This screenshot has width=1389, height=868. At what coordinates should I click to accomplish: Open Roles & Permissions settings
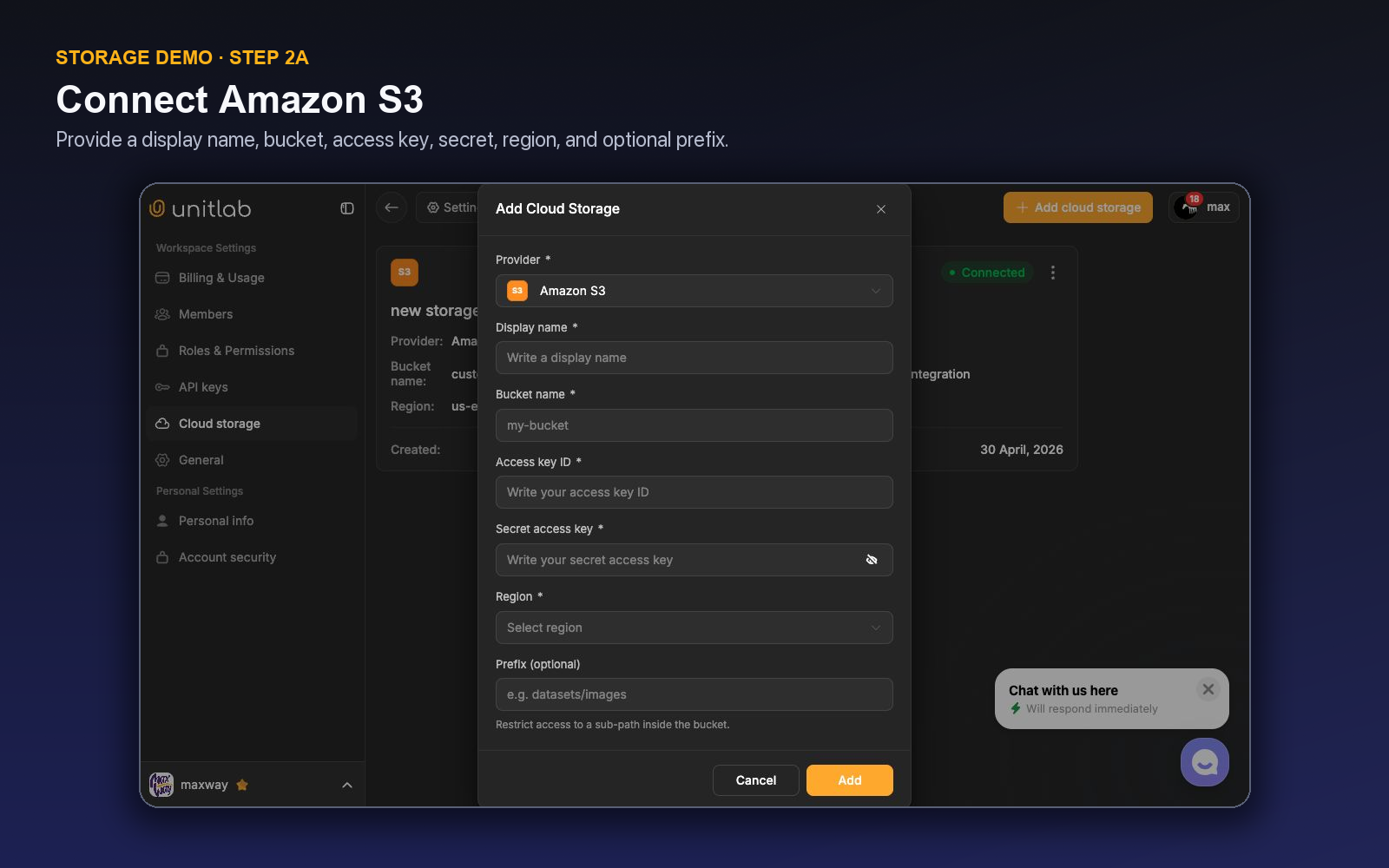pyautogui.click(x=252, y=351)
